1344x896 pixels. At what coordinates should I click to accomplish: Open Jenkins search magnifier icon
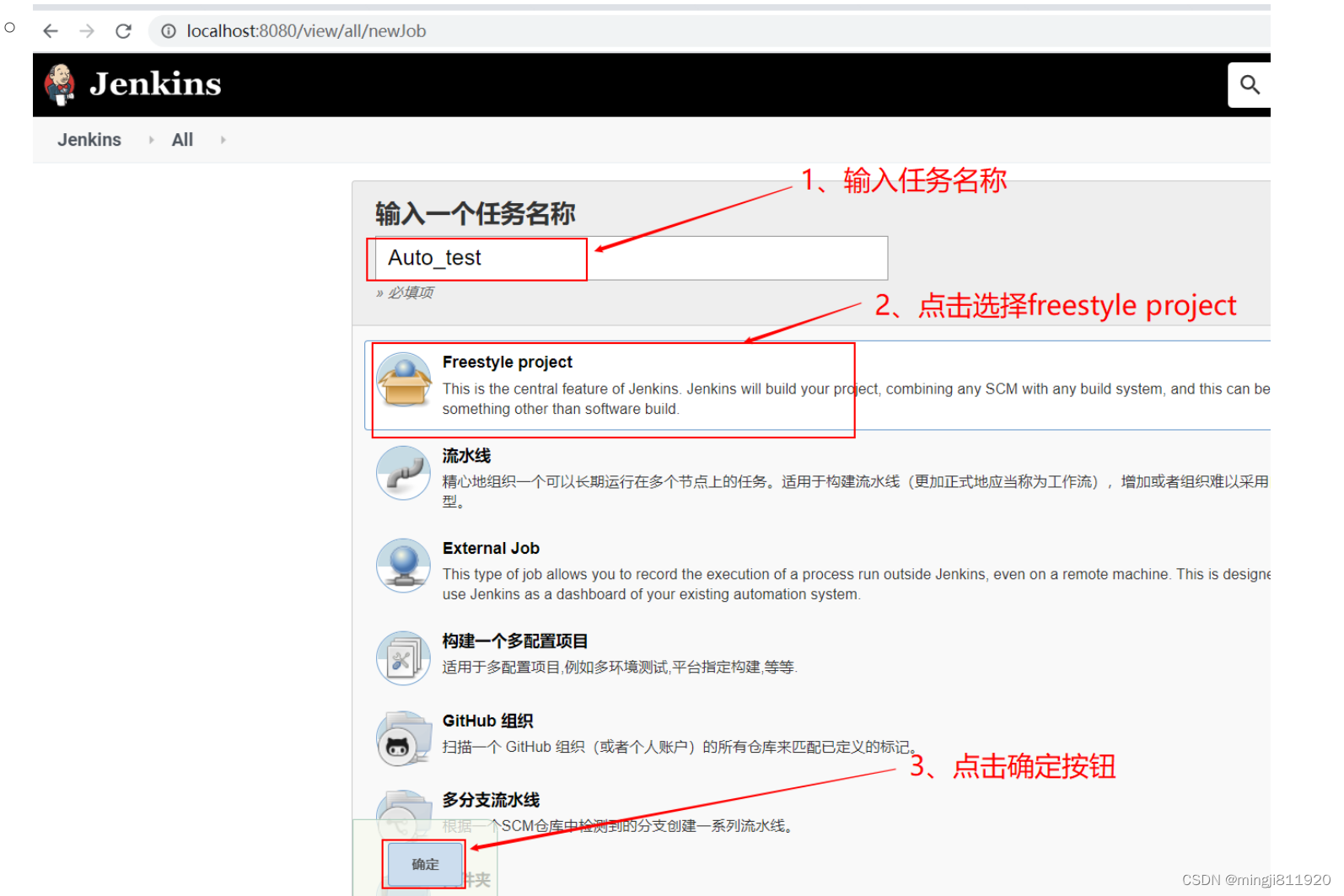pos(1250,84)
